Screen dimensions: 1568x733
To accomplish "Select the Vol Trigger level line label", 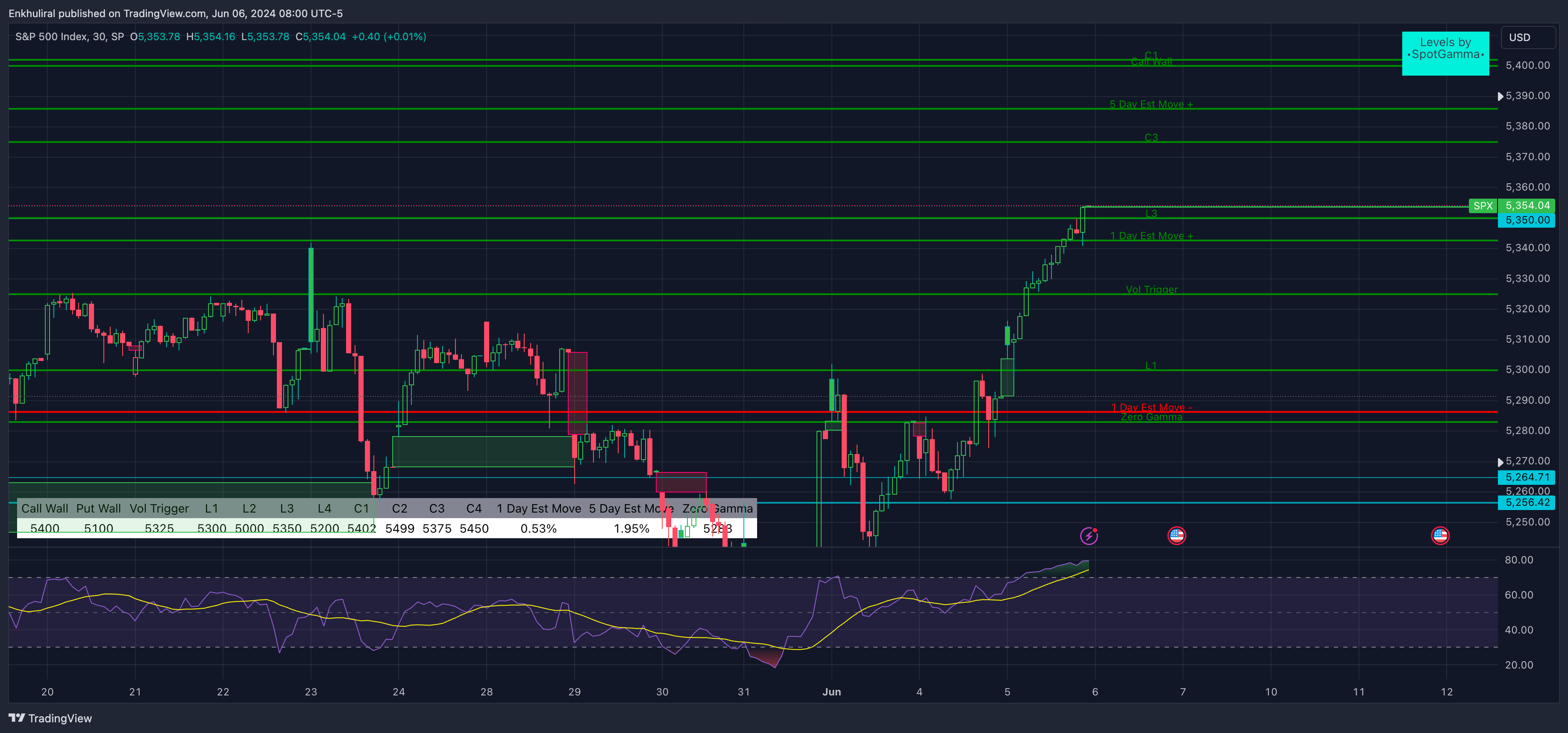I will coord(1151,290).
